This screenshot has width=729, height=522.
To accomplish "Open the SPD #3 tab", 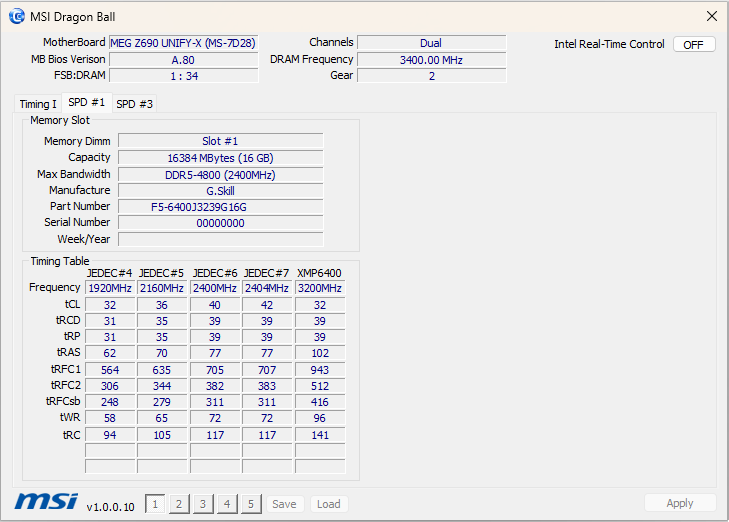I will point(134,104).
